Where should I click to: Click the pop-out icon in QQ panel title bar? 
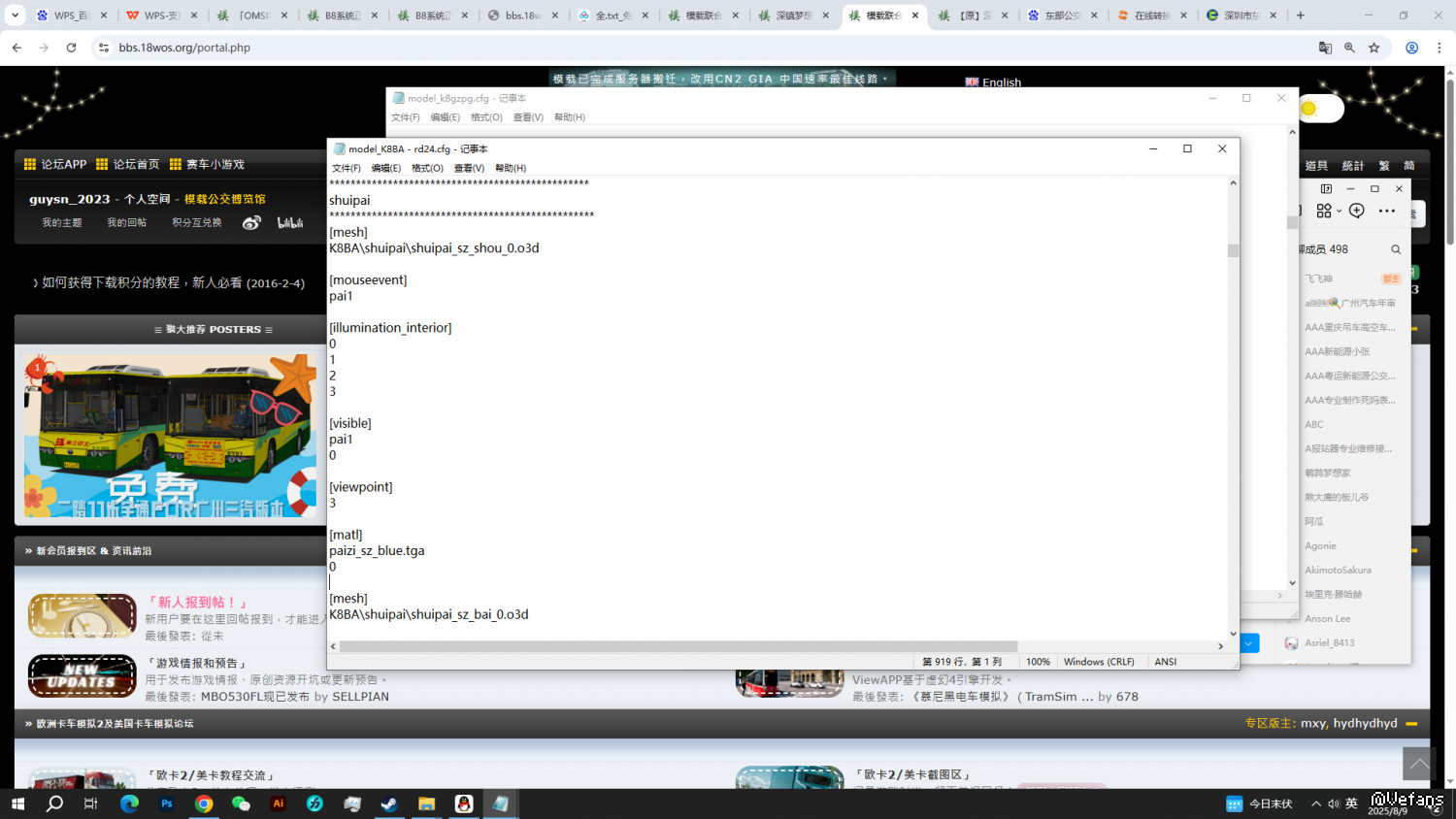pyautogui.click(x=1326, y=189)
